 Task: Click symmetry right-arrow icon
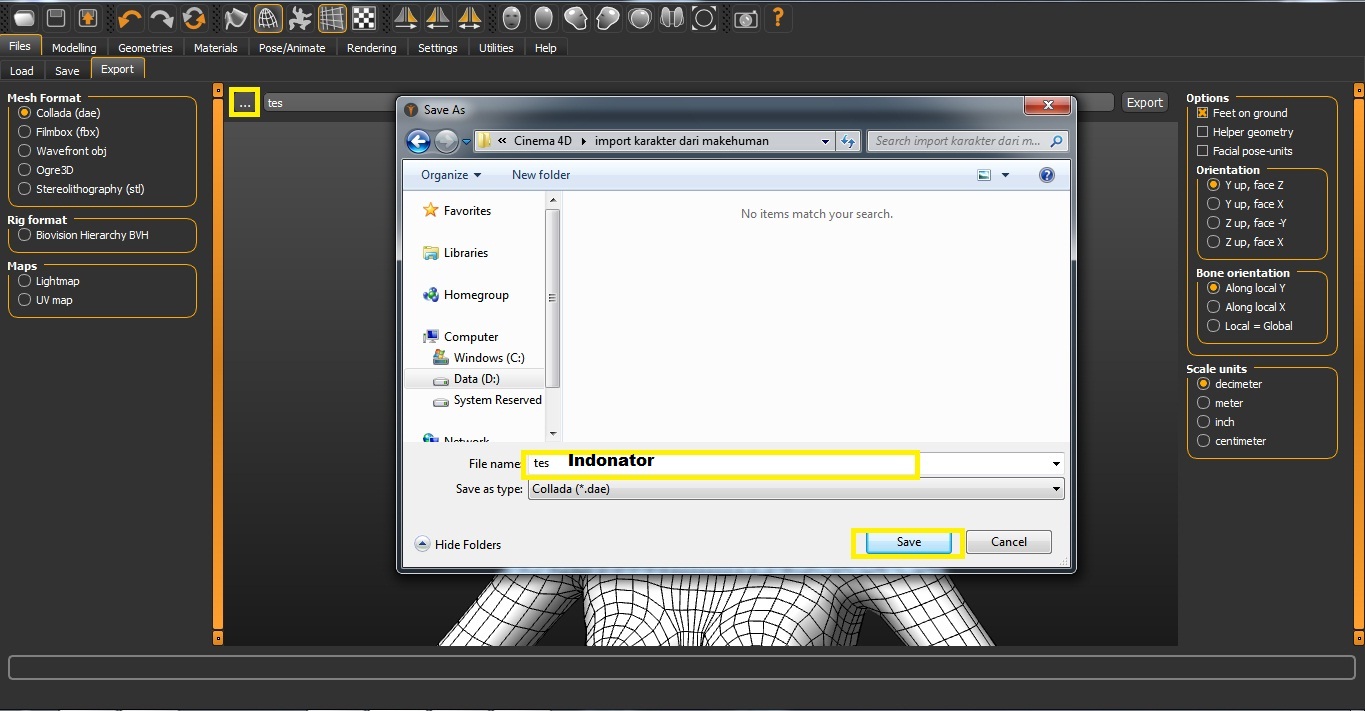click(x=405, y=18)
